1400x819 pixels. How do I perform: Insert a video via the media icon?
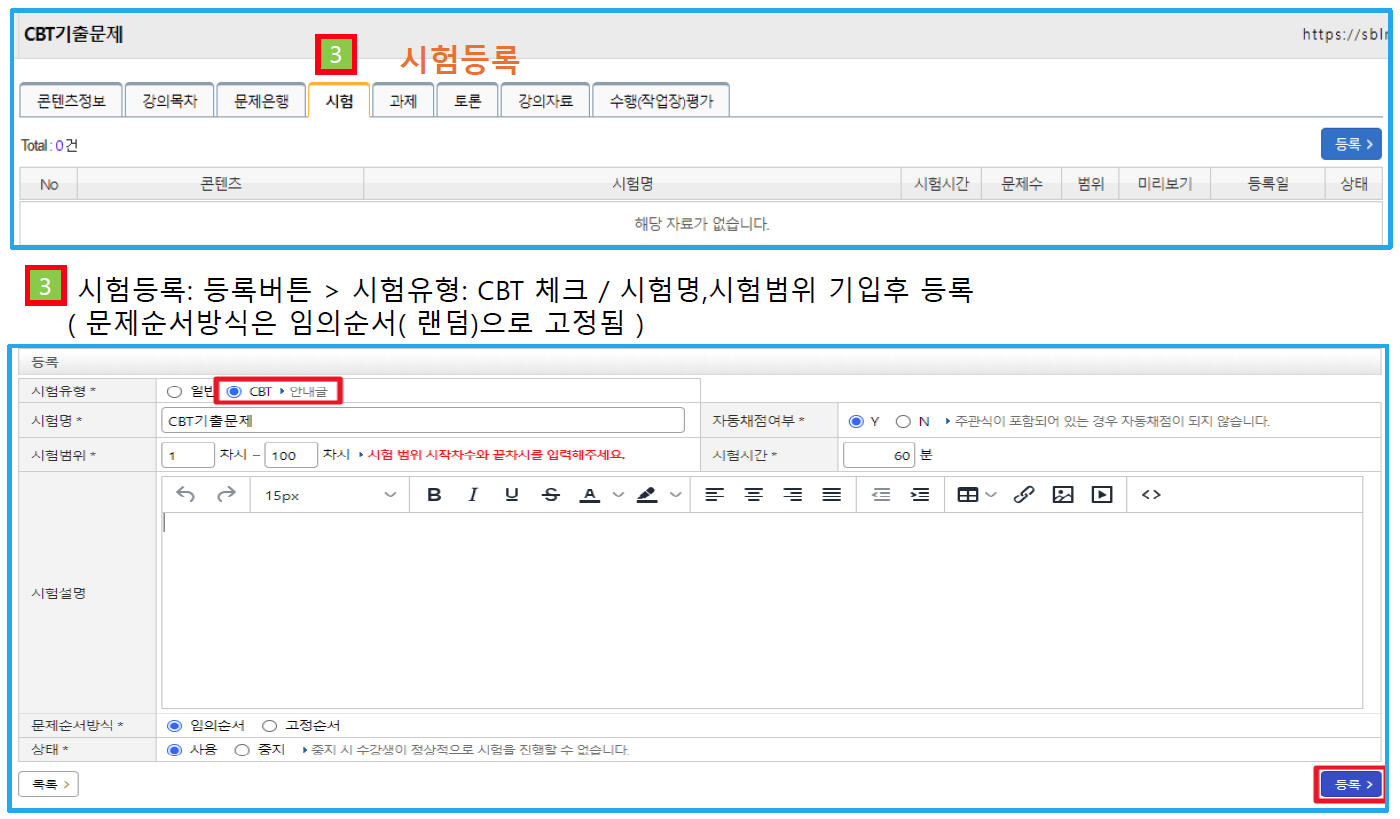click(x=1102, y=495)
